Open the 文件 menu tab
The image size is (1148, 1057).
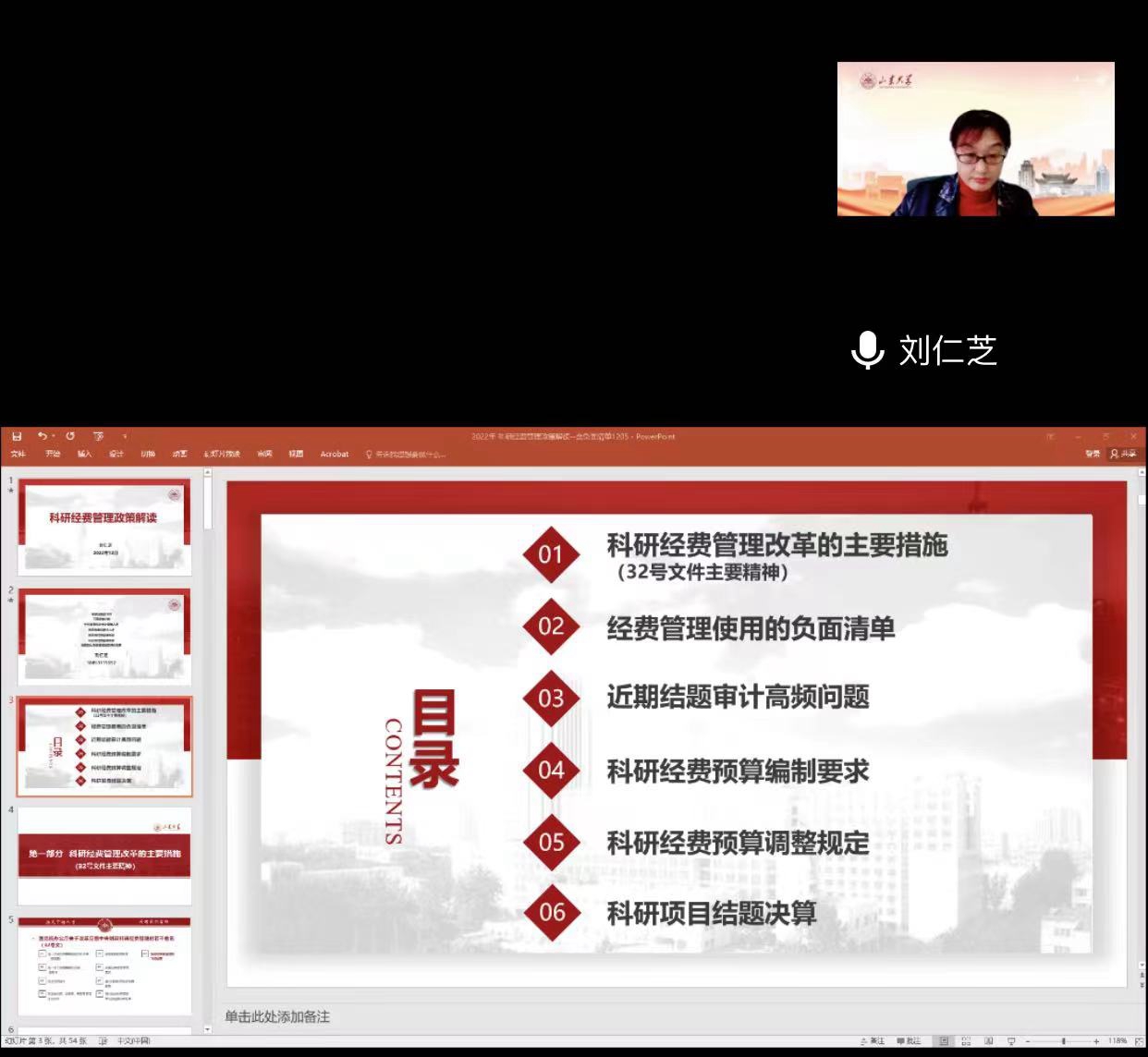(18, 455)
